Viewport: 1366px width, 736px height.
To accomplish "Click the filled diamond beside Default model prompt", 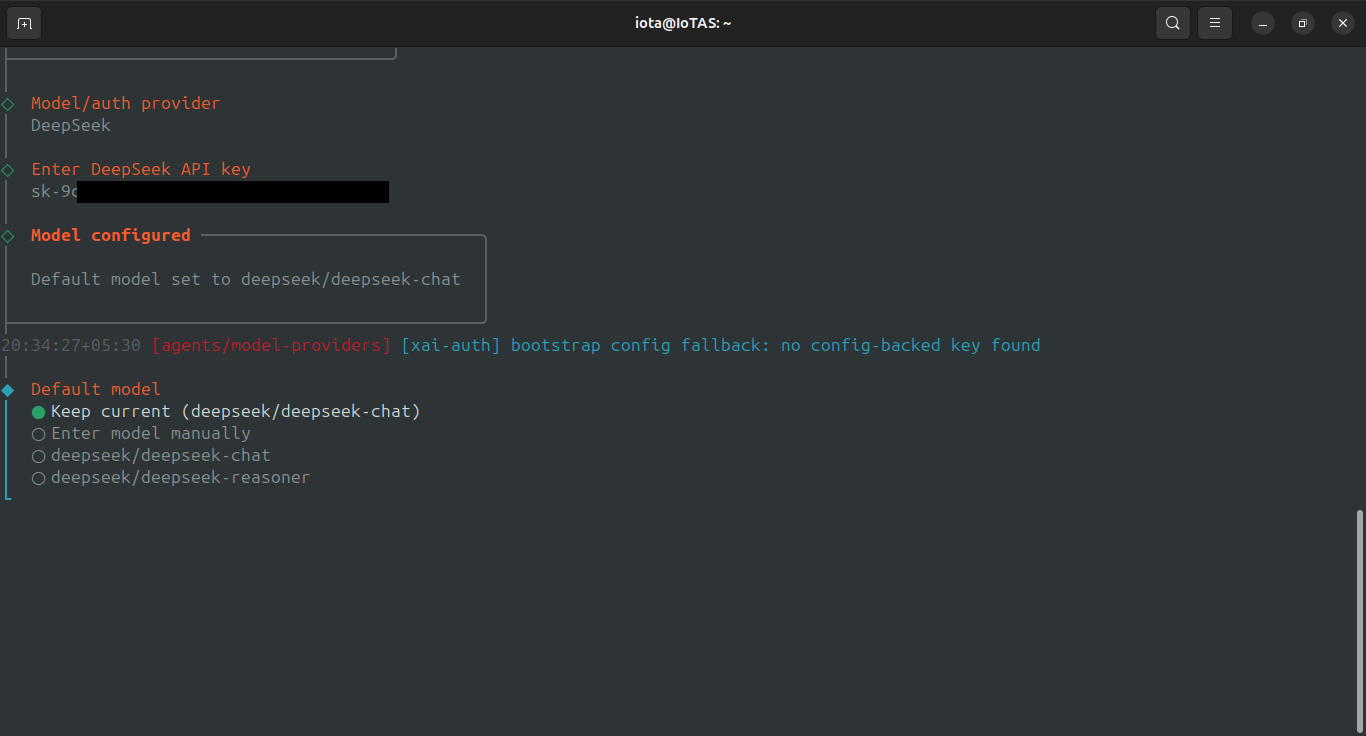I will click(7, 389).
